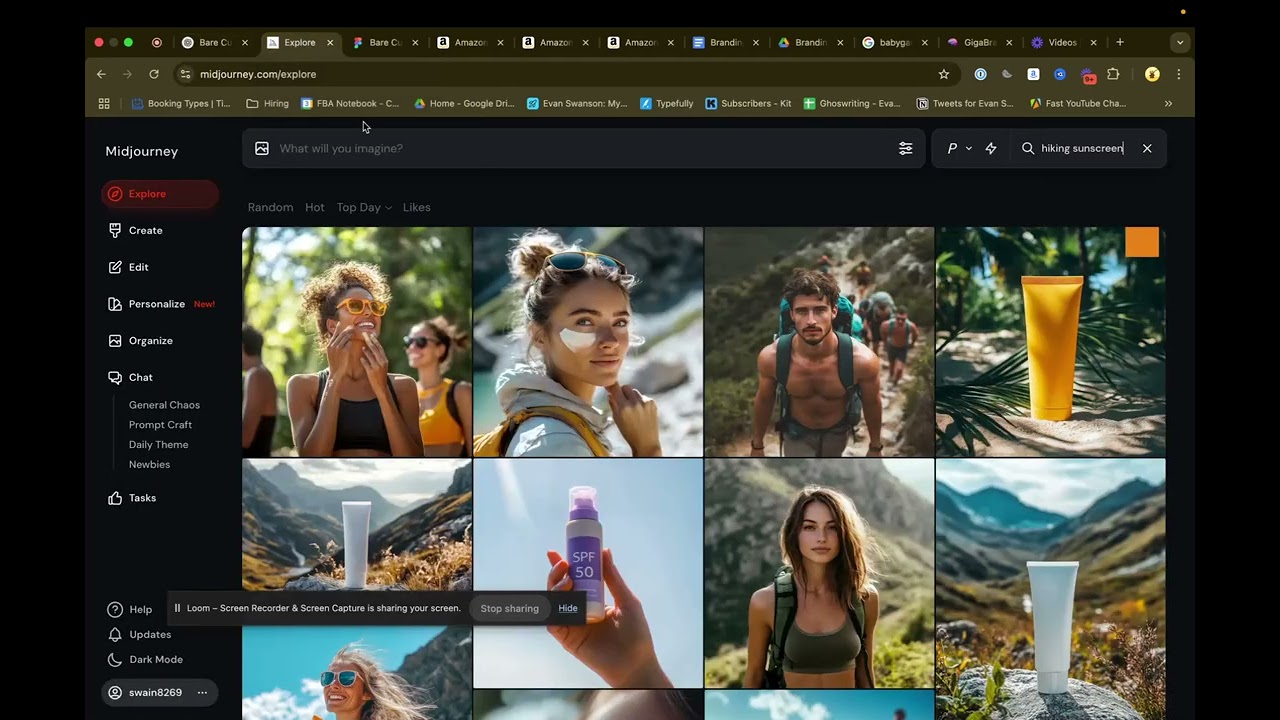
Task: Open the Create page icon
Action: pyautogui.click(x=115, y=230)
